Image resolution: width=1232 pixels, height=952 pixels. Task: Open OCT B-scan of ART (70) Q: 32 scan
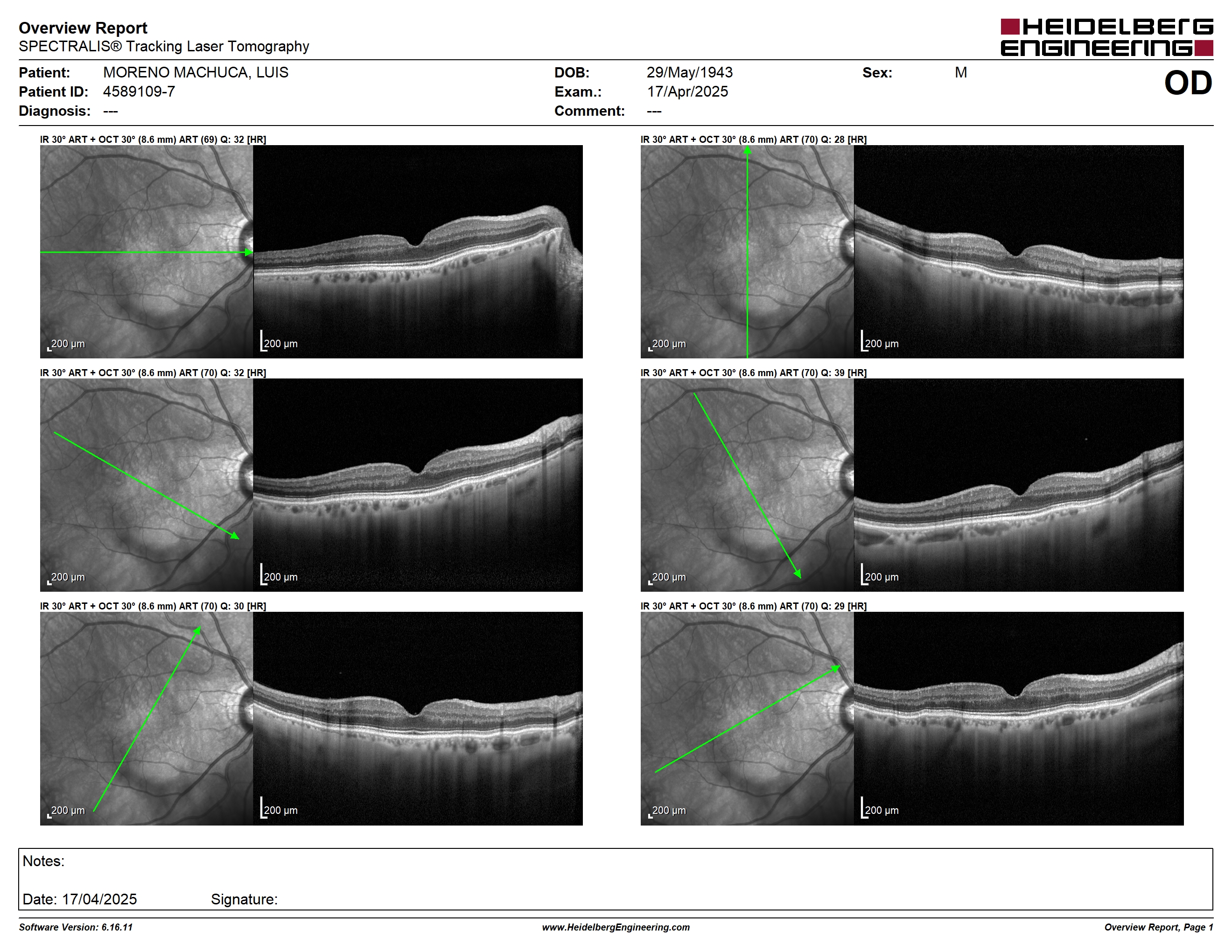point(418,485)
